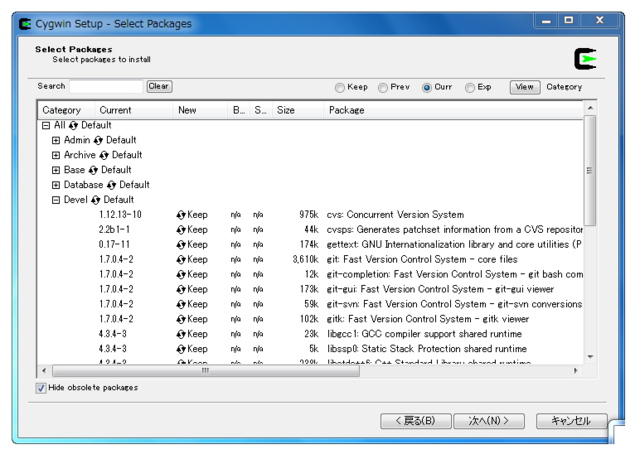This screenshot has height=459, width=640.
Task: Click version 1.12.13-10 cell
Action: [120, 215]
